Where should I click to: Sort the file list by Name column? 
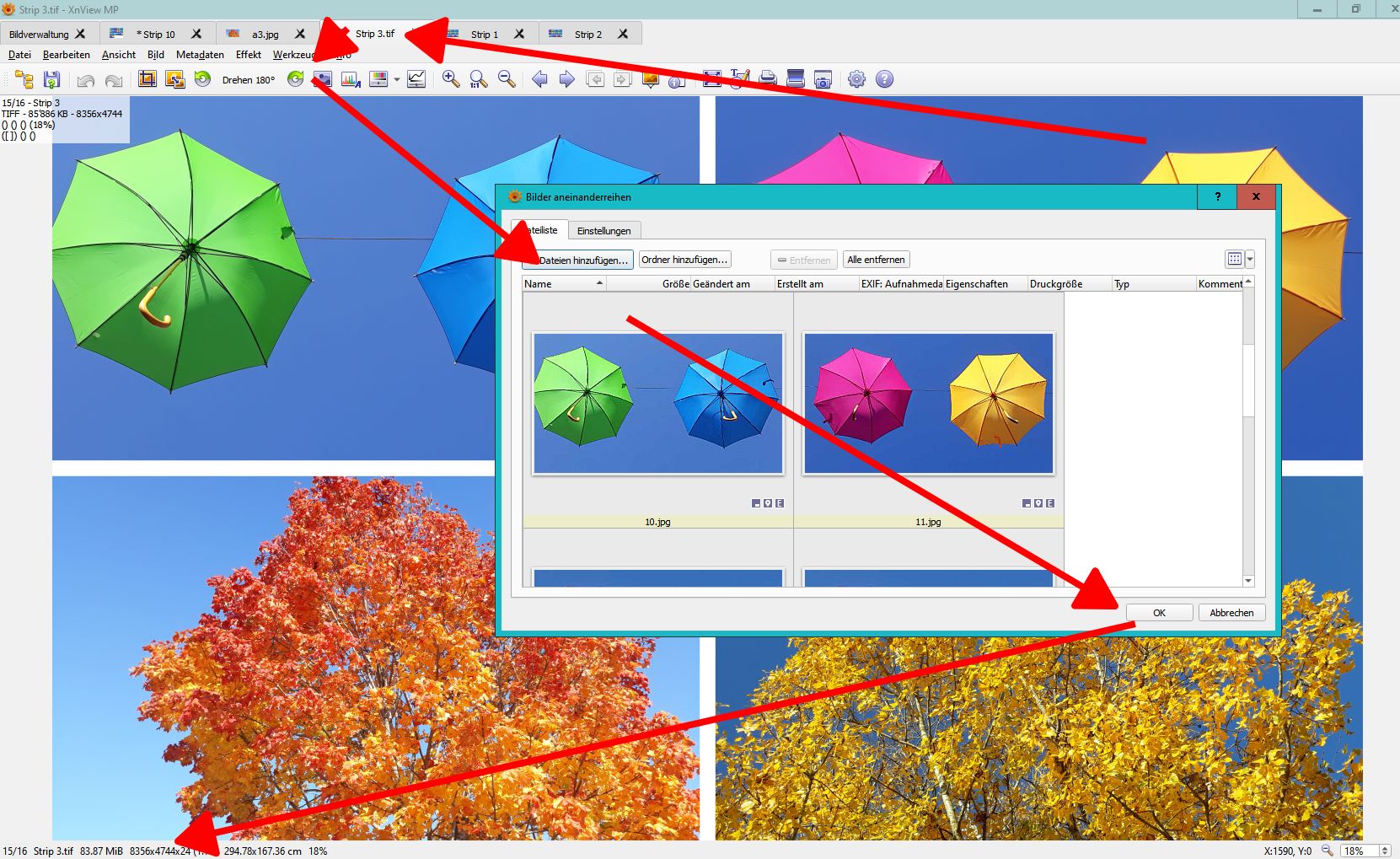[x=564, y=284]
